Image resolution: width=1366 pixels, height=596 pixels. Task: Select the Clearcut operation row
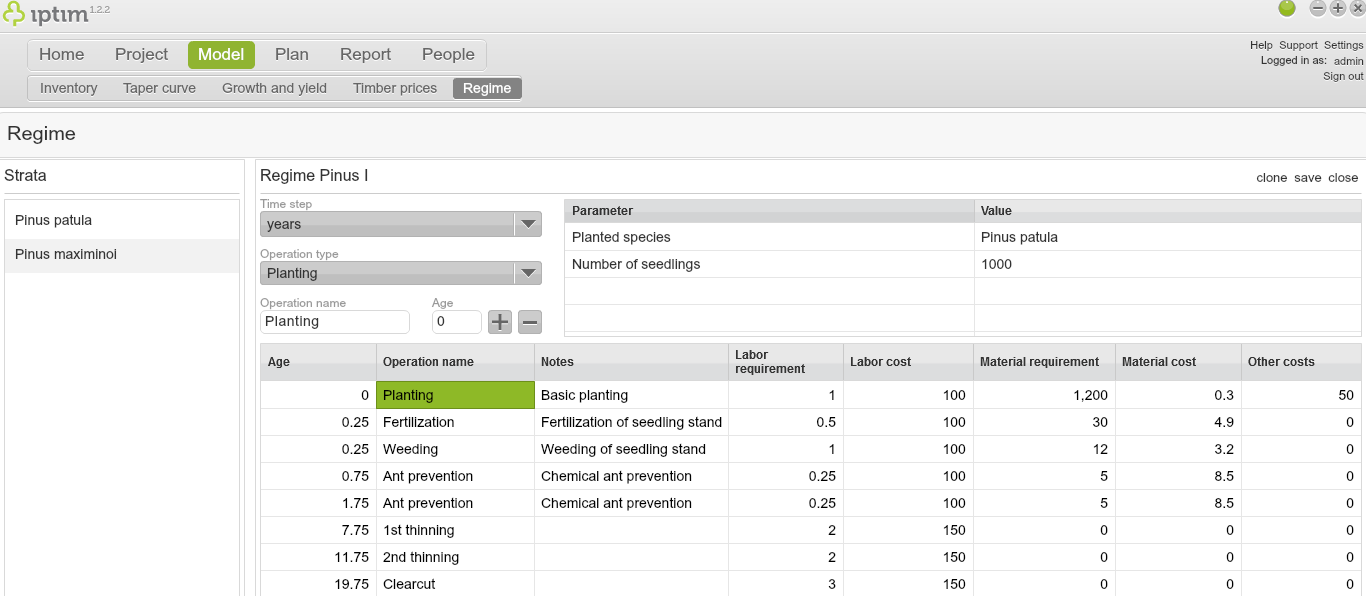click(409, 584)
